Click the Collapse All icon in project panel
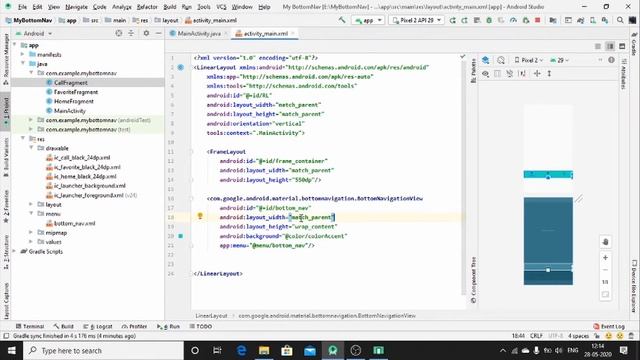This screenshot has height=360, width=640. click(x=131, y=33)
